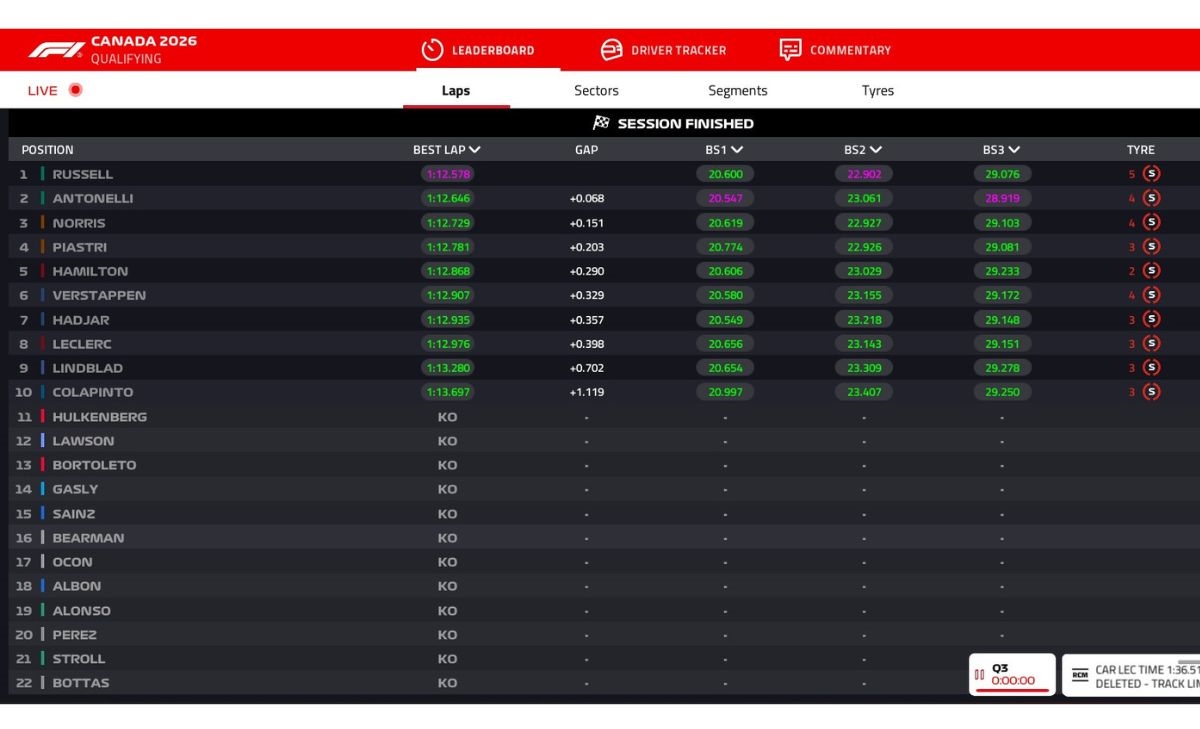Click Antonelli's BS3 time 28.919
Image resolution: width=1200 pixels, height=729 pixels.
[1002, 198]
